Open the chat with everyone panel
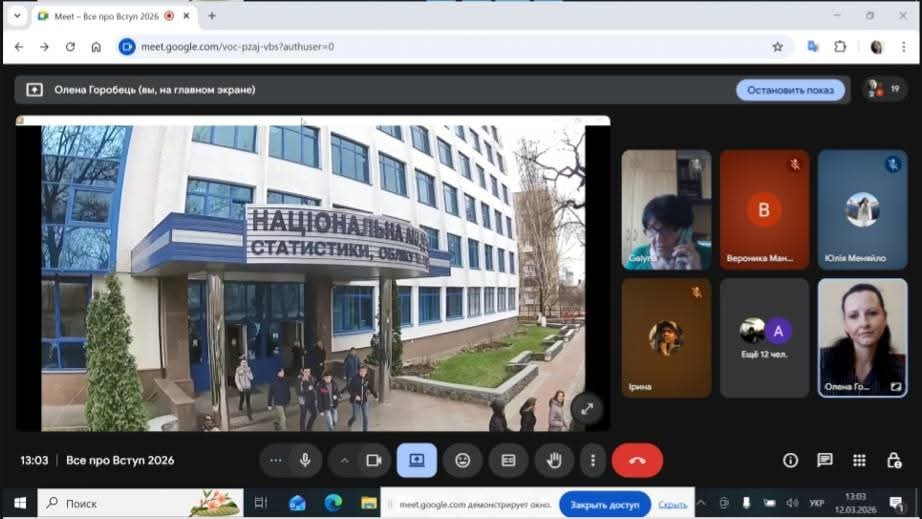Screen dimensions: 922x519 [x=825, y=460]
